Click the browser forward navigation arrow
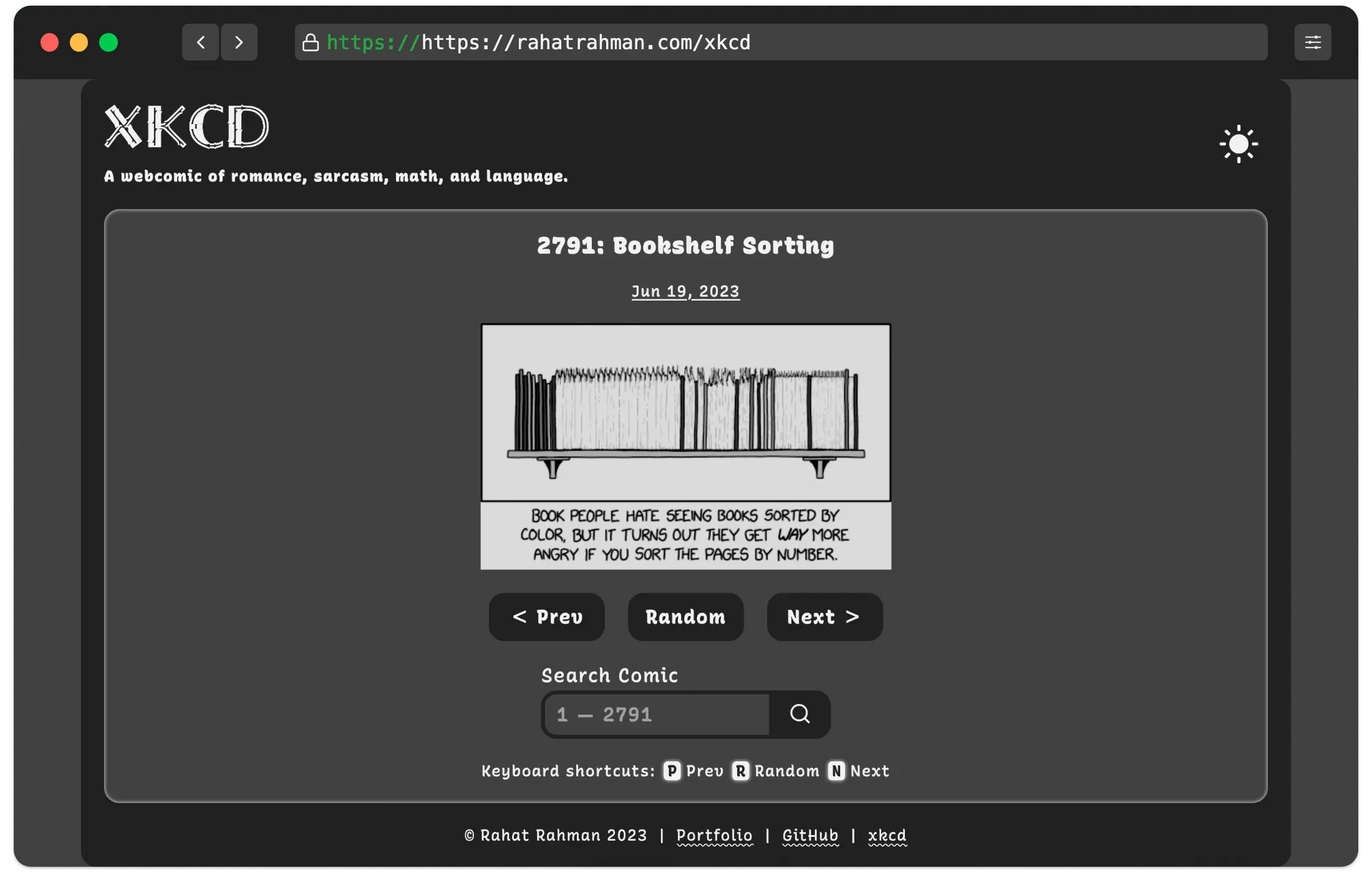This screenshot has height=873, width=1372. [239, 42]
